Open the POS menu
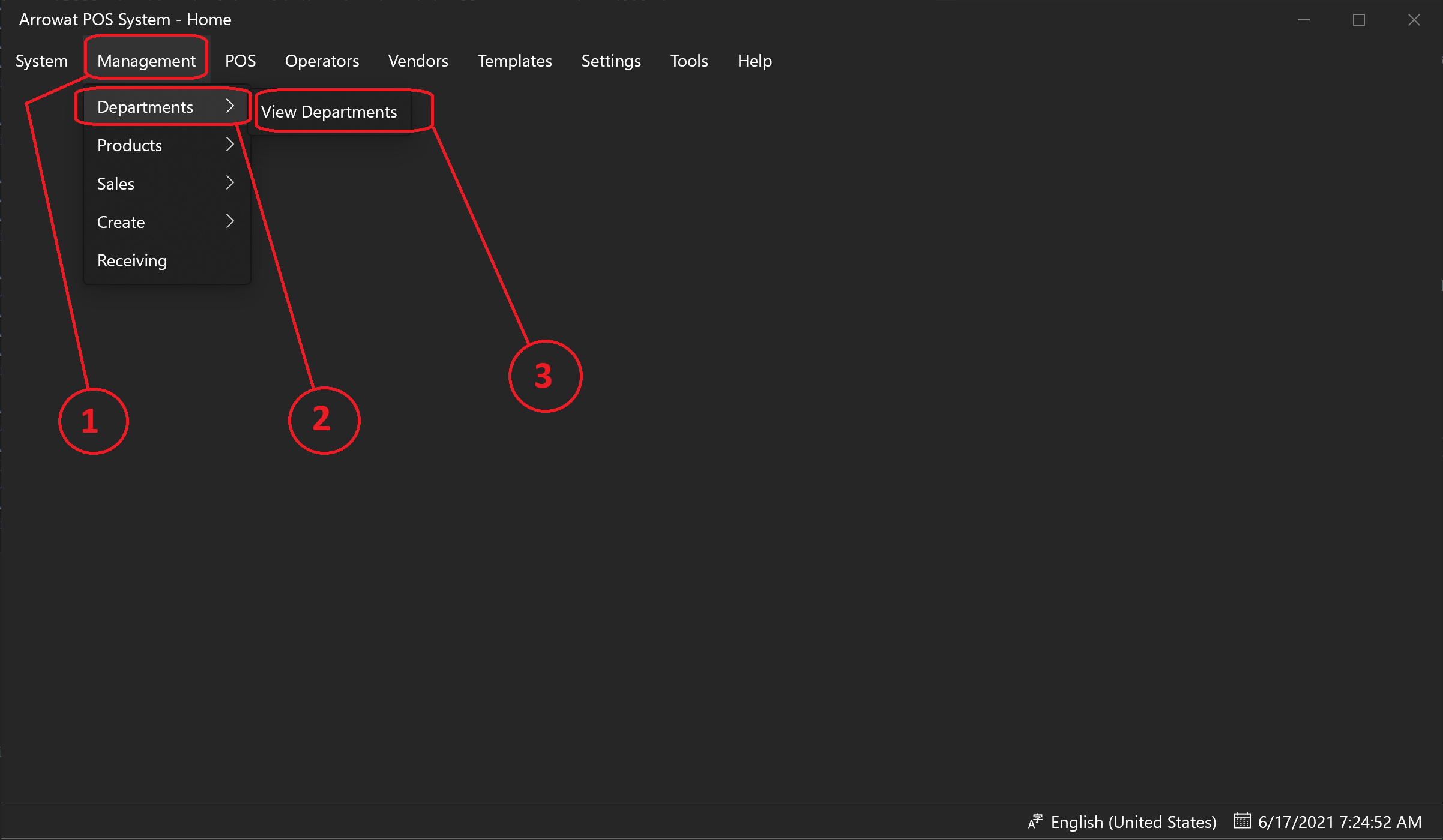Viewport: 1443px width, 840px height. pos(240,60)
